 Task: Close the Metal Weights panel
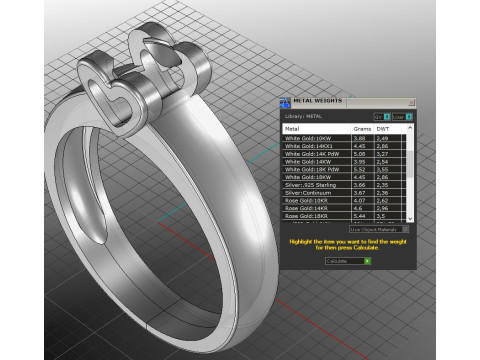pyautogui.click(x=411, y=102)
